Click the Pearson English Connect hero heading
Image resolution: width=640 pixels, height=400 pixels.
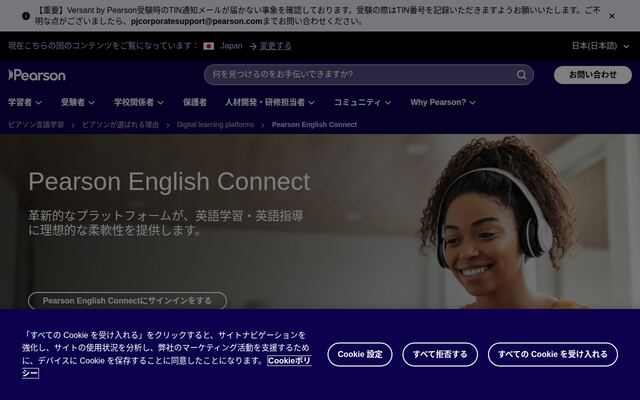(x=169, y=182)
